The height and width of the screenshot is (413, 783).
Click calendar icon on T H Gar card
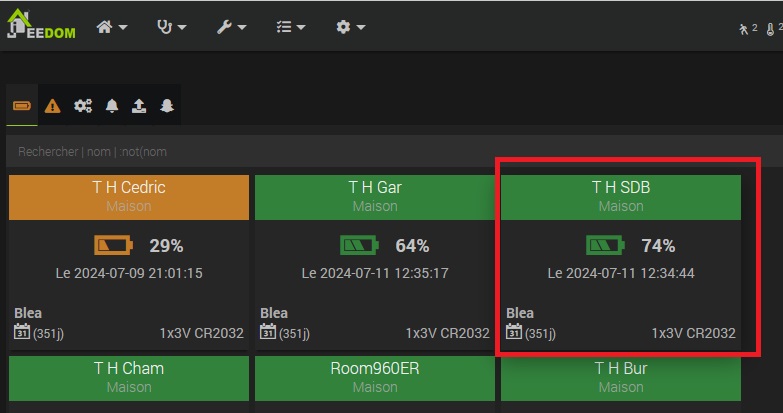tap(268, 332)
